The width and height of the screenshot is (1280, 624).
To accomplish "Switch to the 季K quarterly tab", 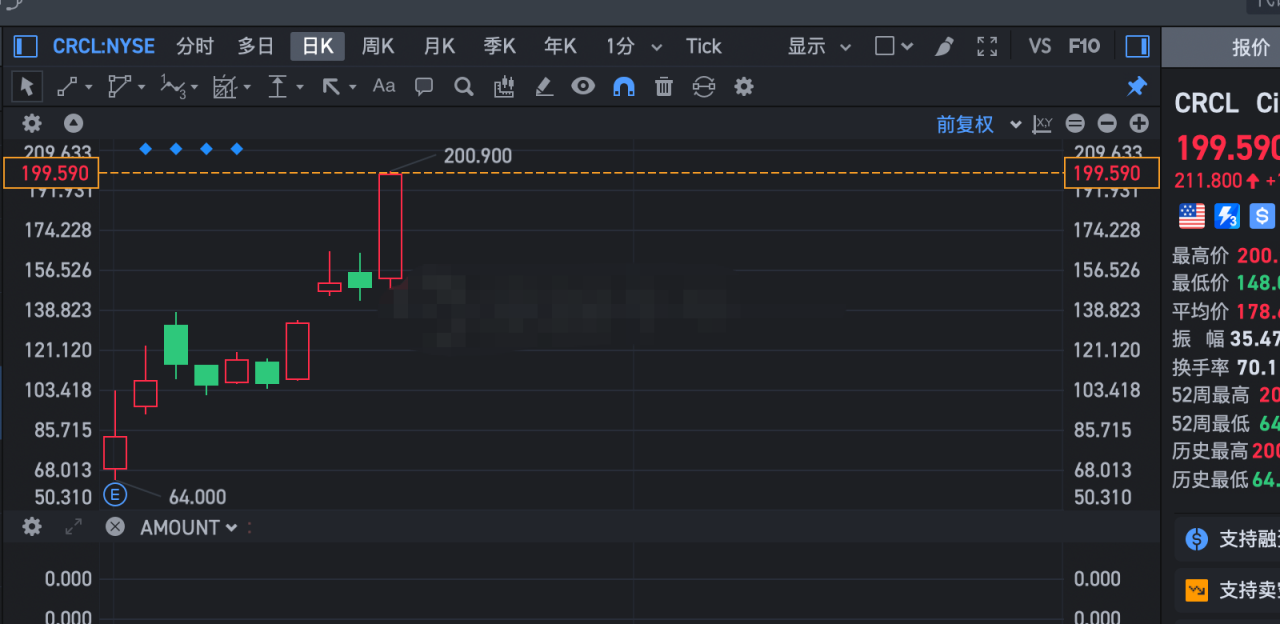I will click(500, 46).
